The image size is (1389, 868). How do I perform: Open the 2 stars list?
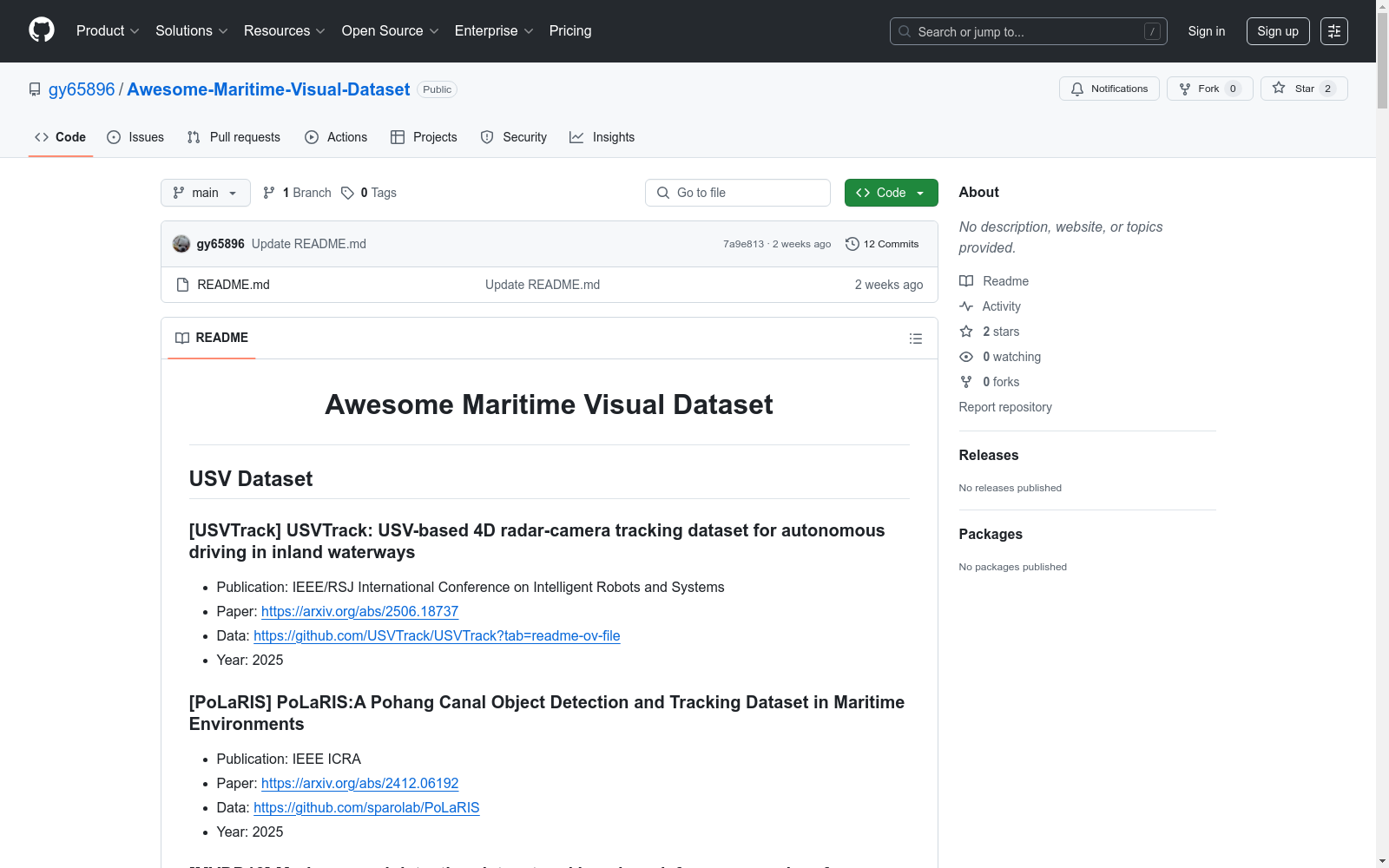tap(991, 332)
